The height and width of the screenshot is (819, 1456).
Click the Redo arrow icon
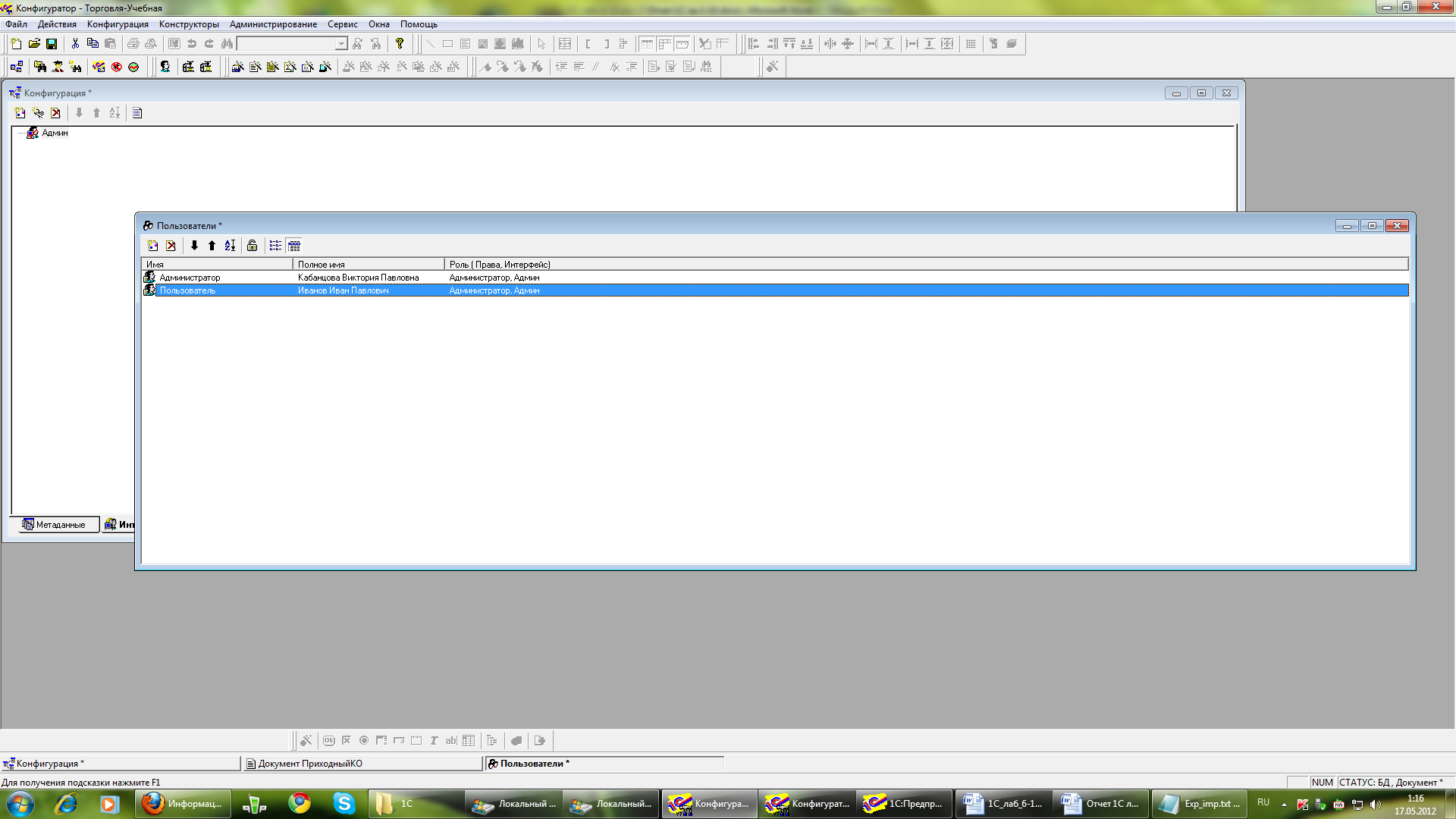(209, 44)
